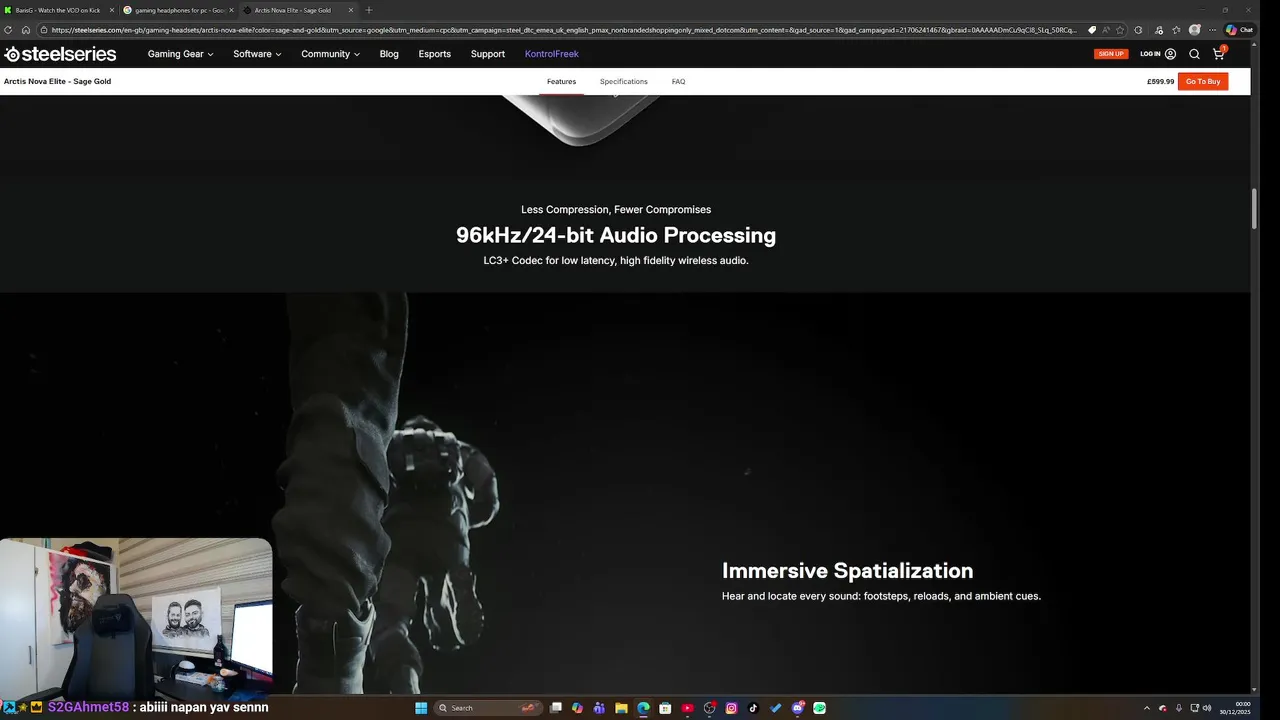Open the YouTube taskbar icon

point(687,708)
